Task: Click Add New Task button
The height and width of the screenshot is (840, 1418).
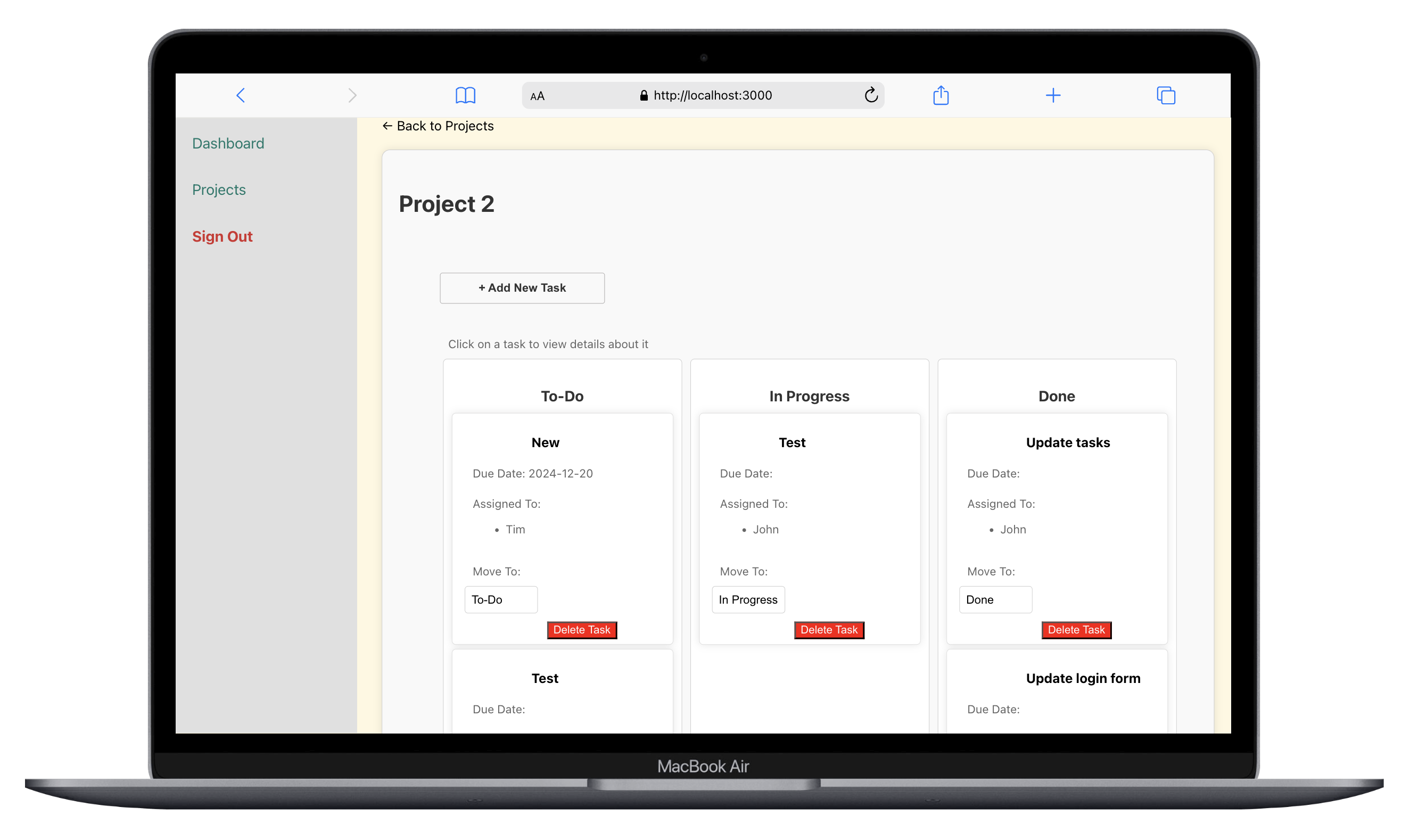Action: click(521, 288)
